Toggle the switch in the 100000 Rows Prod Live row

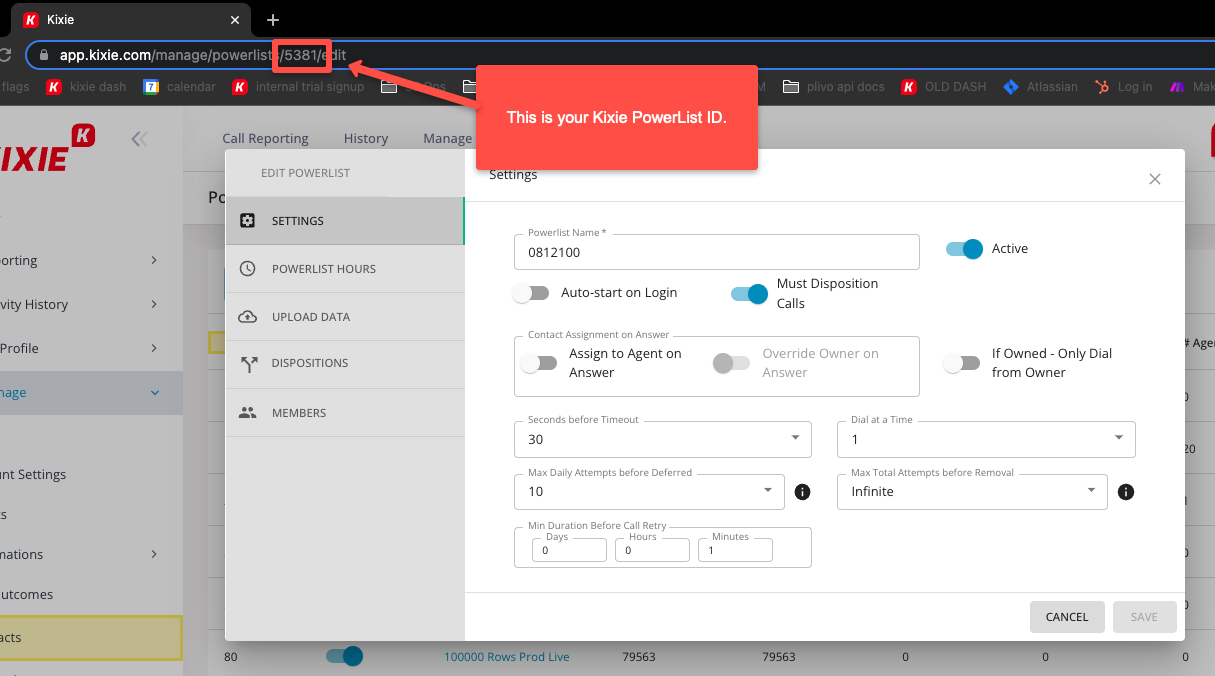(x=344, y=656)
